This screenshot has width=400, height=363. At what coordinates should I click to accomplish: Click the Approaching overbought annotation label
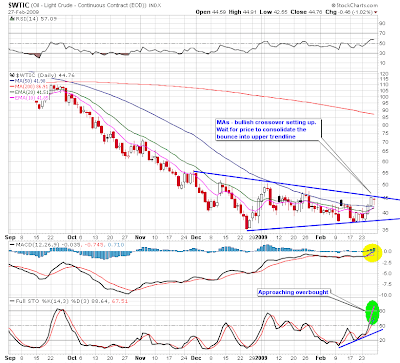tap(293, 292)
